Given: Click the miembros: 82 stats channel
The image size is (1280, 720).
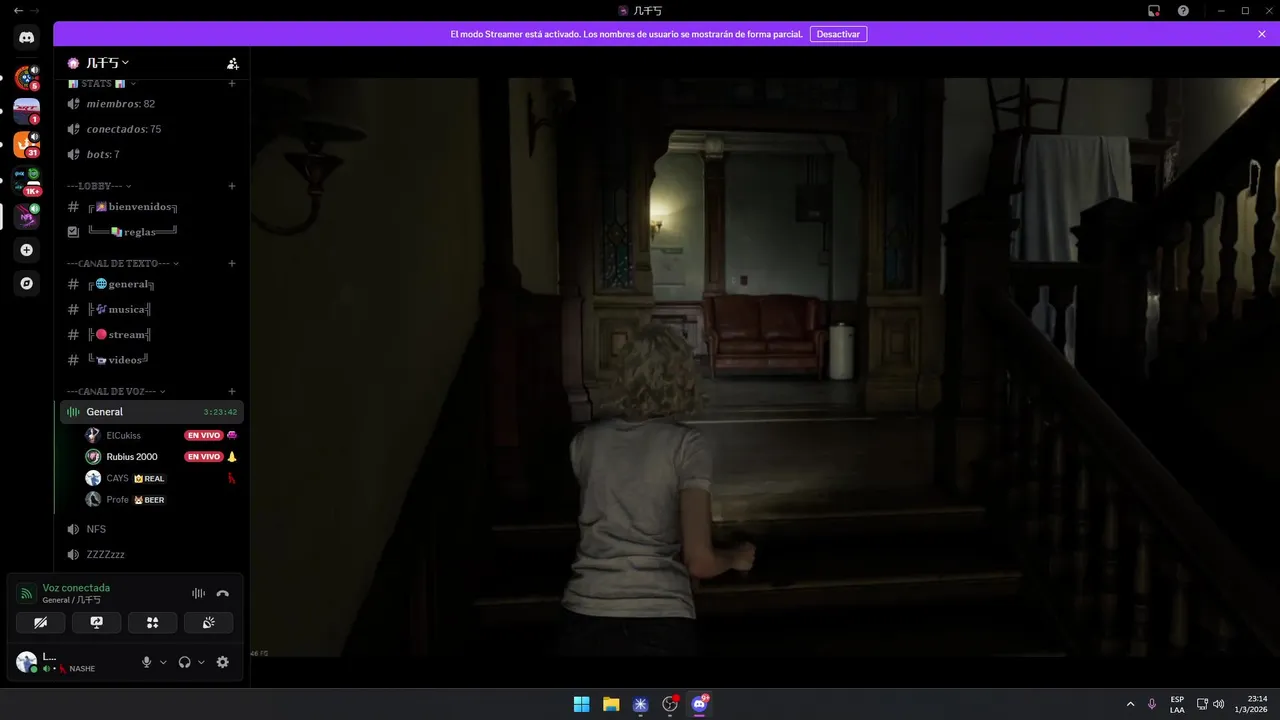Looking at the screenshot, I should [x=152, y=104].
